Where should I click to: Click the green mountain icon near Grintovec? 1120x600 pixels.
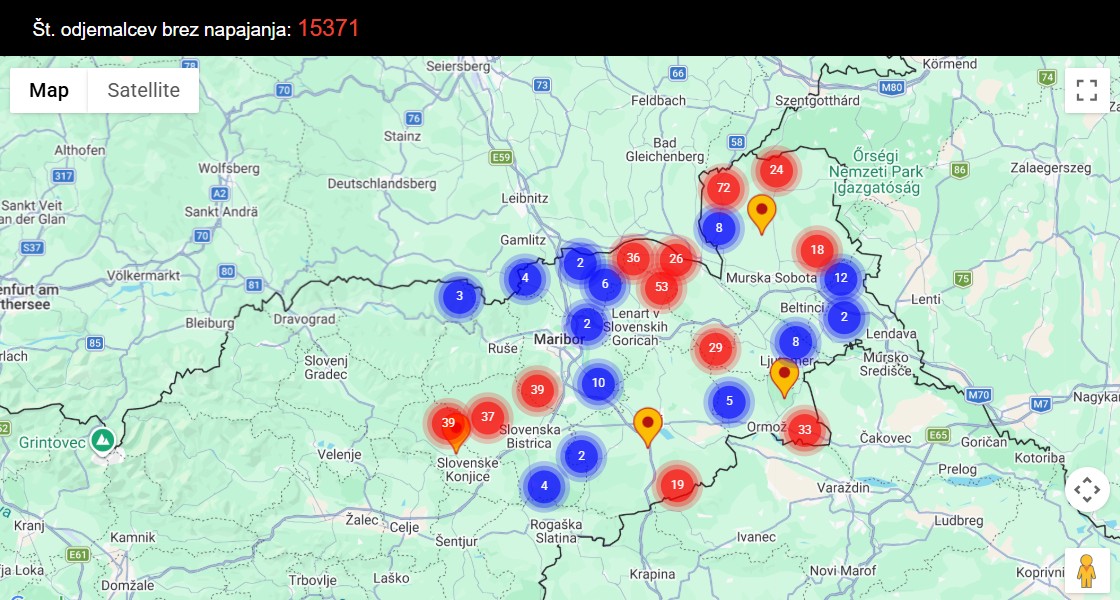[102, 439]
